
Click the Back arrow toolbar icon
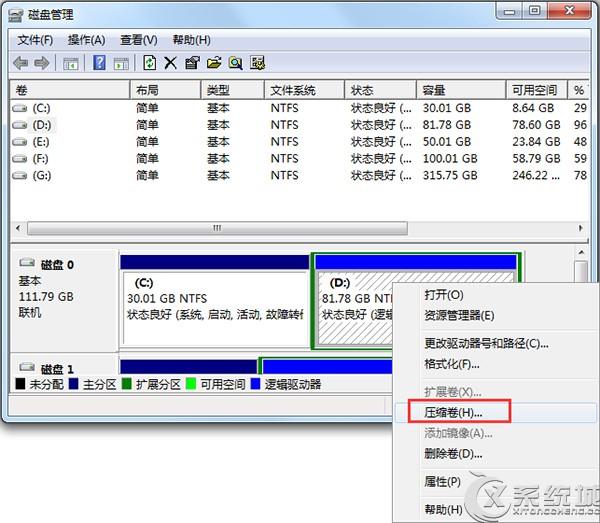[20, 63]
